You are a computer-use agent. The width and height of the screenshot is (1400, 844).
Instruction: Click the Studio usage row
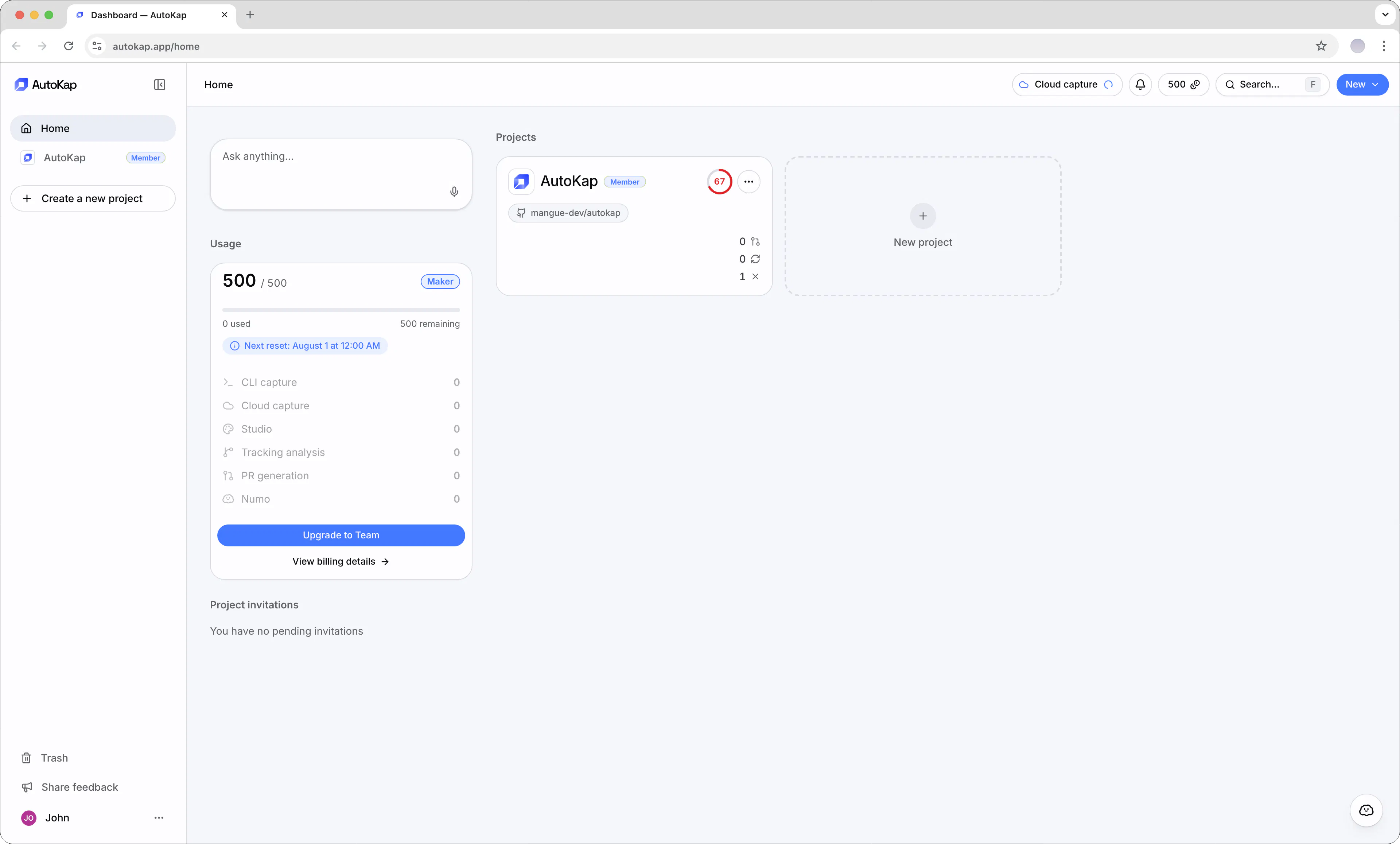click(341, 429)
